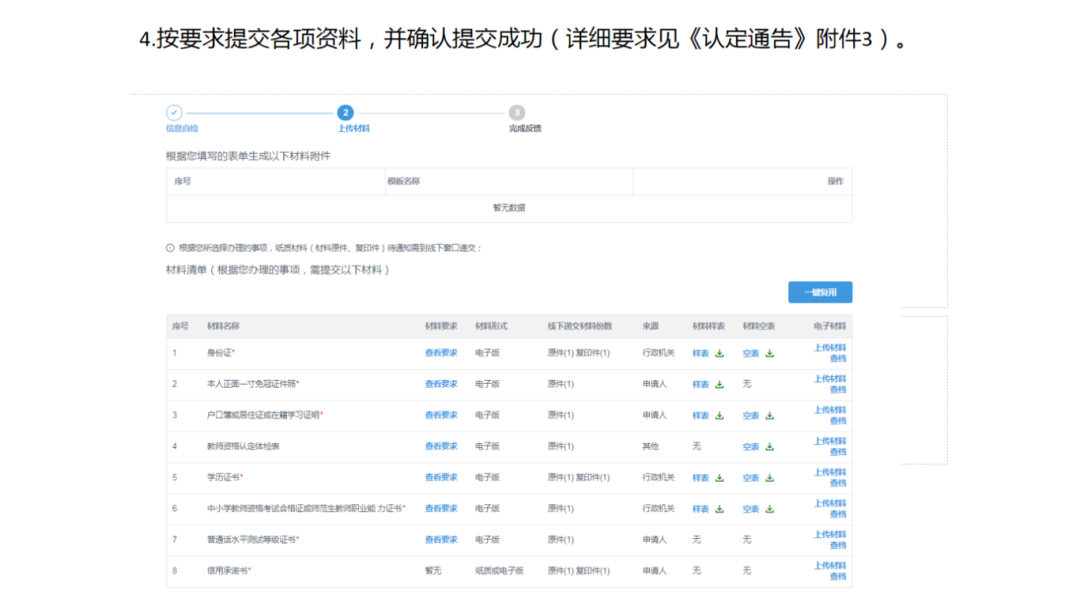This screenshot has height=606, width=1080.
Task: Download the 学历证书 sample form icon
Action: [x=719, y=478]
